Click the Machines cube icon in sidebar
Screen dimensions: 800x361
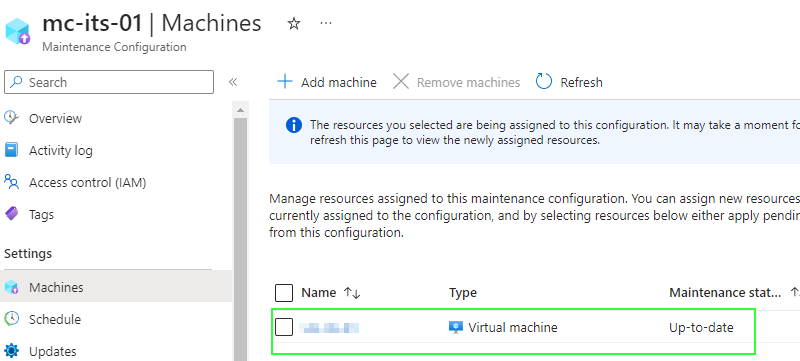12,287
